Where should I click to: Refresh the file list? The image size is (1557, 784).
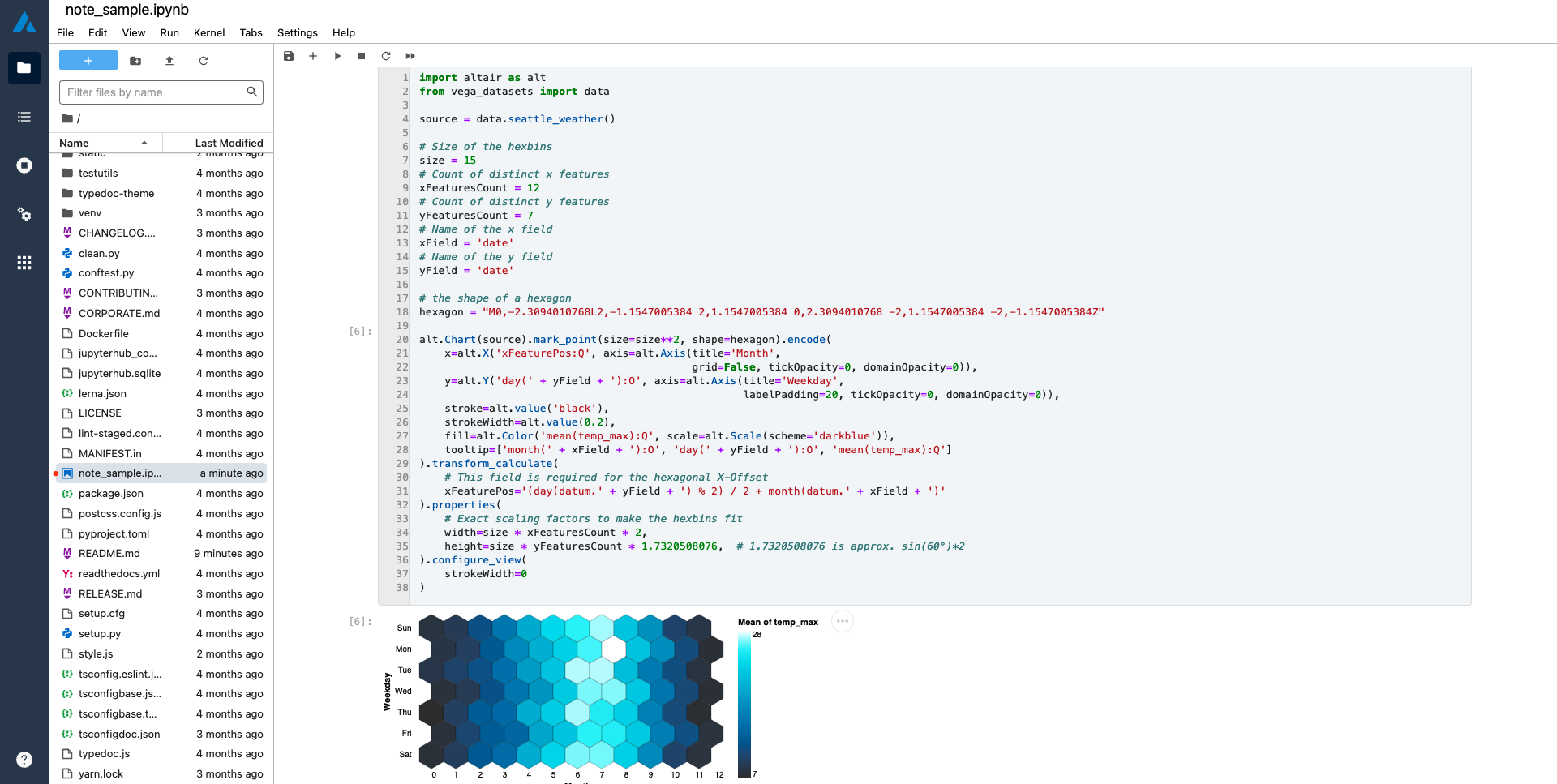(204, 61)
